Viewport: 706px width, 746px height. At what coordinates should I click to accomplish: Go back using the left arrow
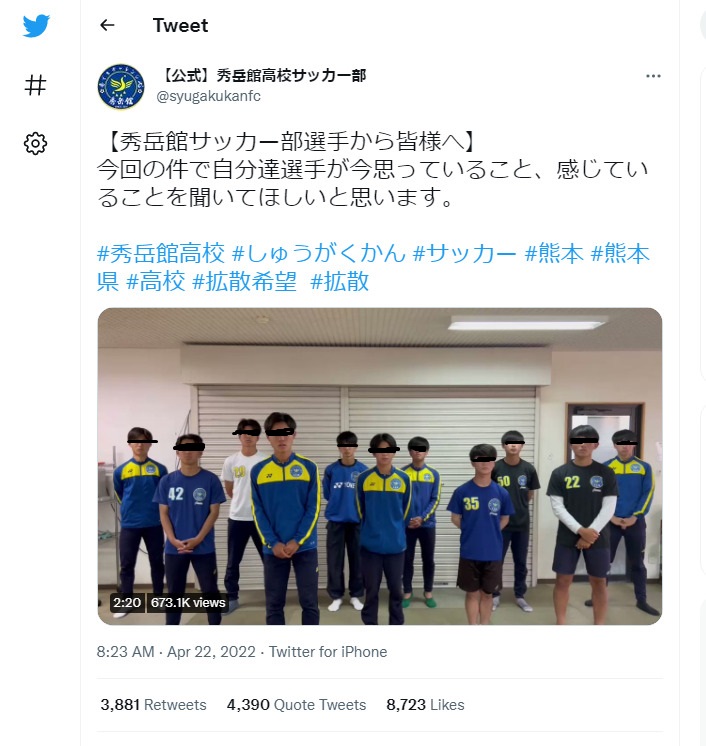click(107, 25)
